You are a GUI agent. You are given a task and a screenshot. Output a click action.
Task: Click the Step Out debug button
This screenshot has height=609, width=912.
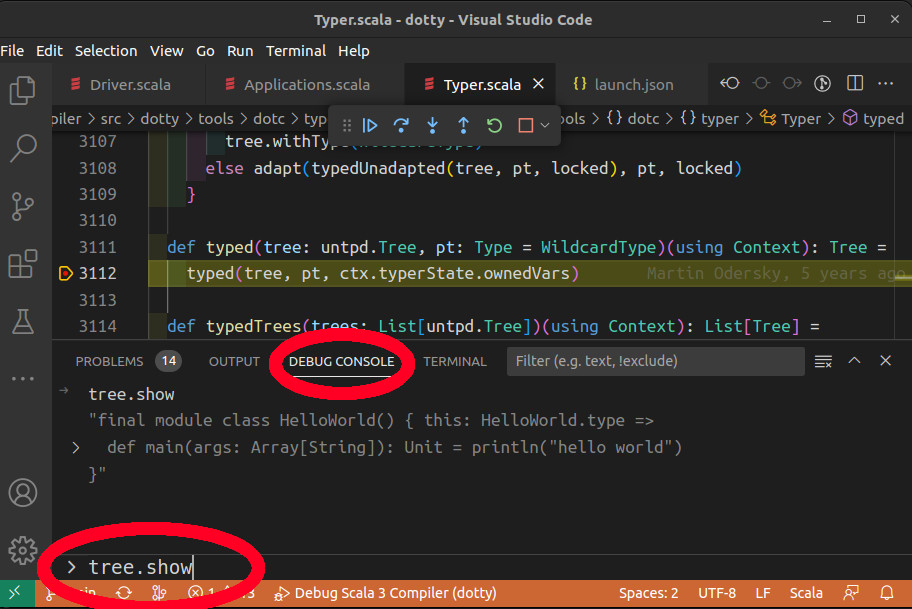click(463, 125)
